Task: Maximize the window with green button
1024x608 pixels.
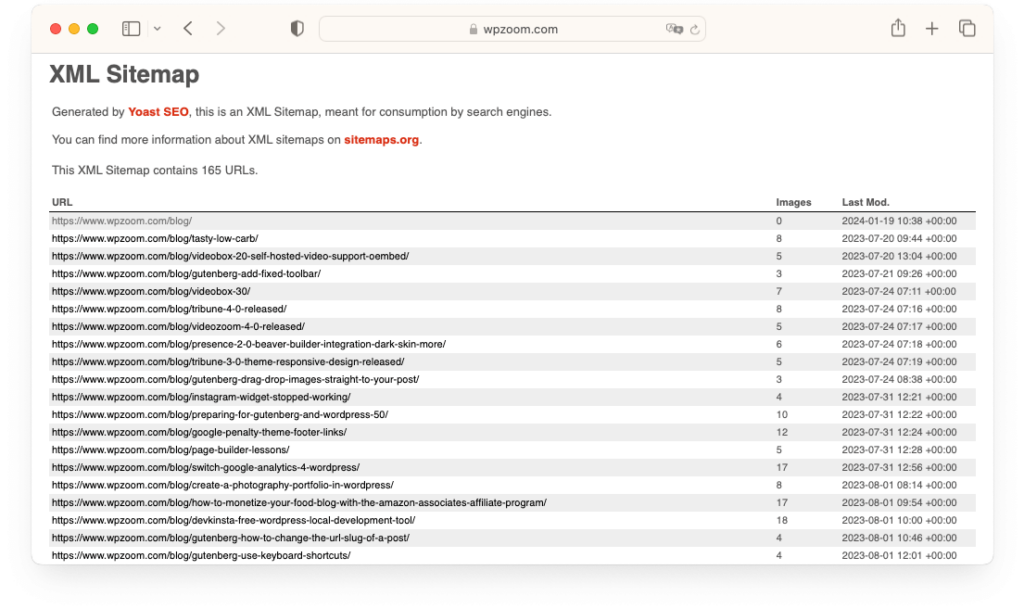Action: click(x=93, y=29)
